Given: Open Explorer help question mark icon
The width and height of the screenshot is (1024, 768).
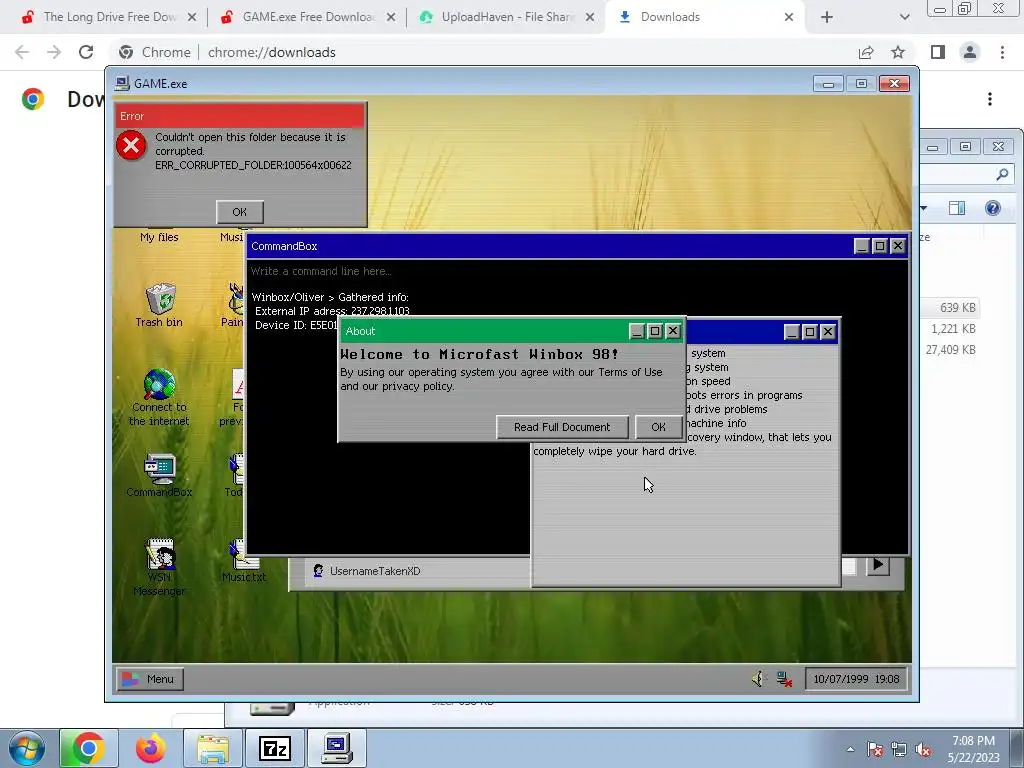Looking at the screenshot, I should pyautogui.click(x=993, y=208).
